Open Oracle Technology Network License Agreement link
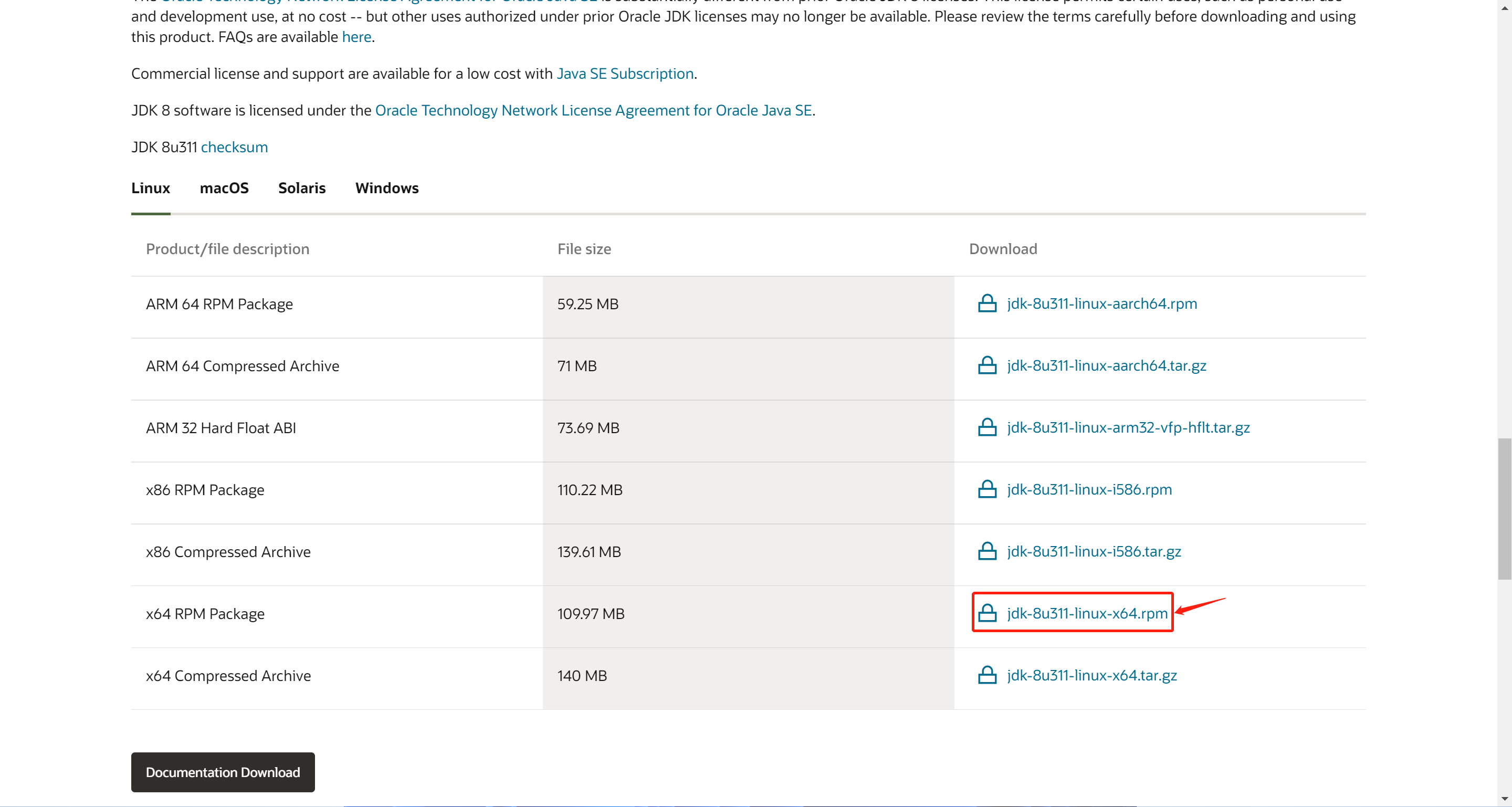The height and width of the screenshot is (807, 1512). click(593, 110)
